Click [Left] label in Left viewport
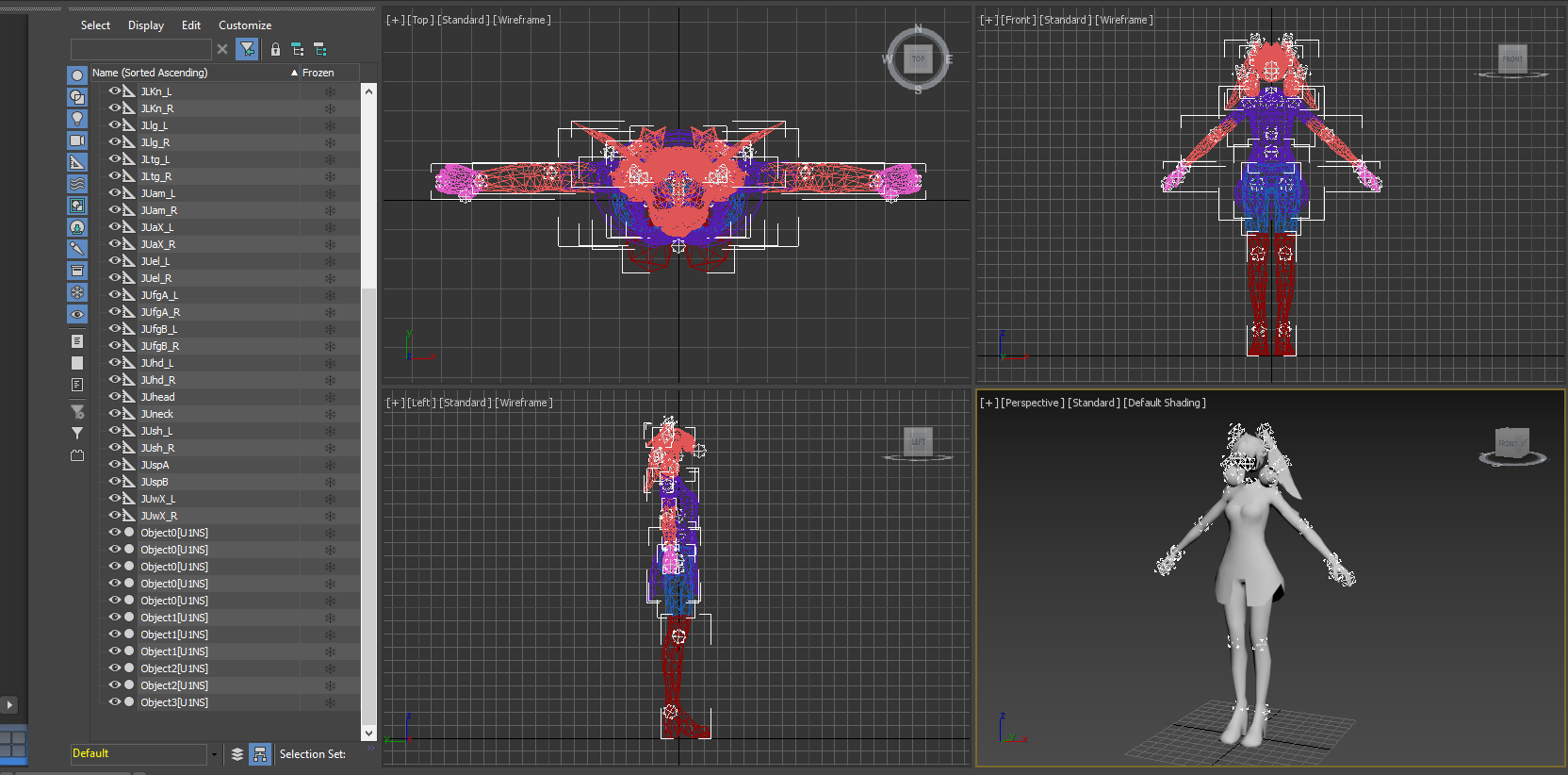The image size is (1568, 775). 421,403
